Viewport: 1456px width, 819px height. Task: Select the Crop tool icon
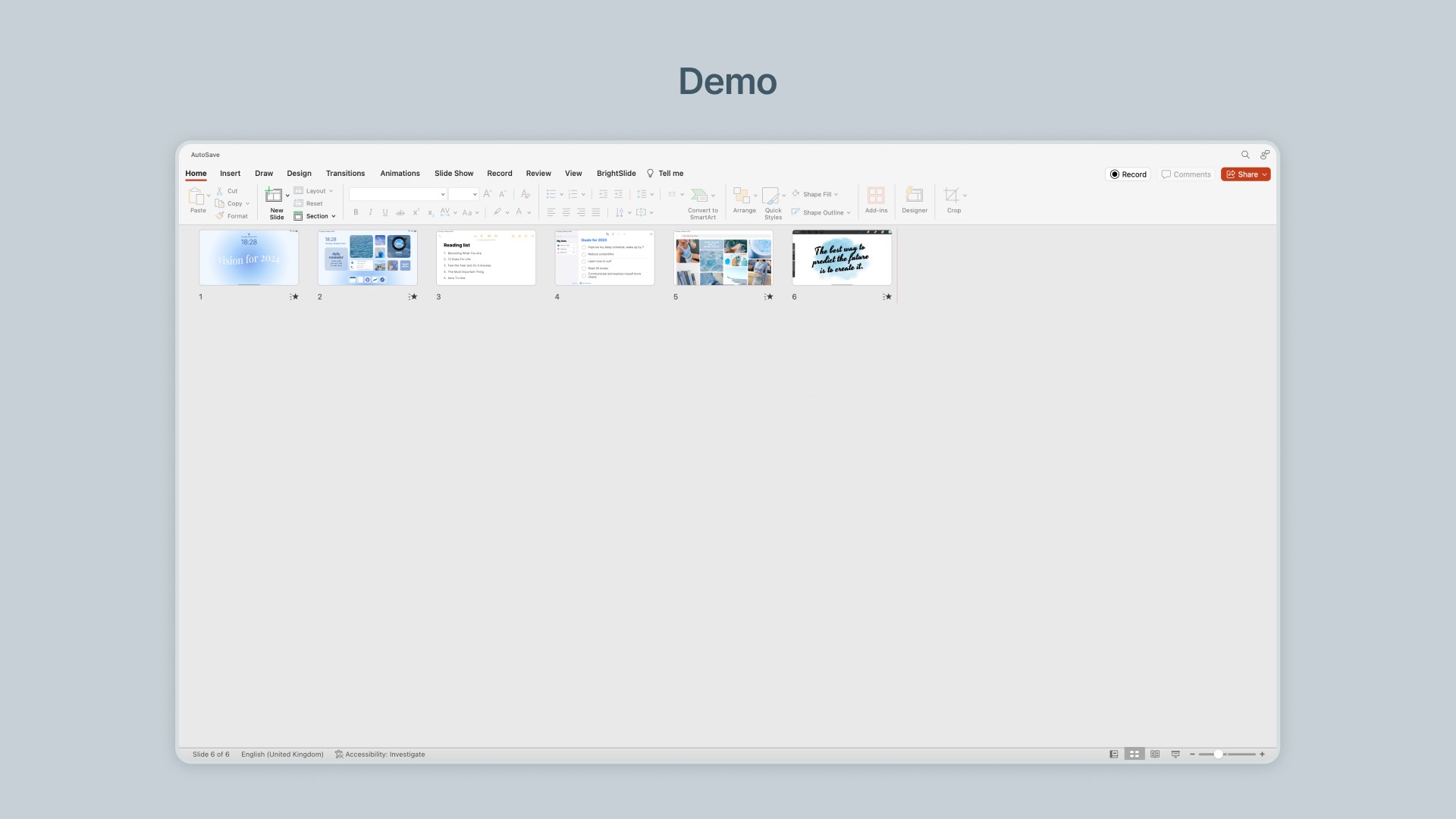[x=951, y=196]
